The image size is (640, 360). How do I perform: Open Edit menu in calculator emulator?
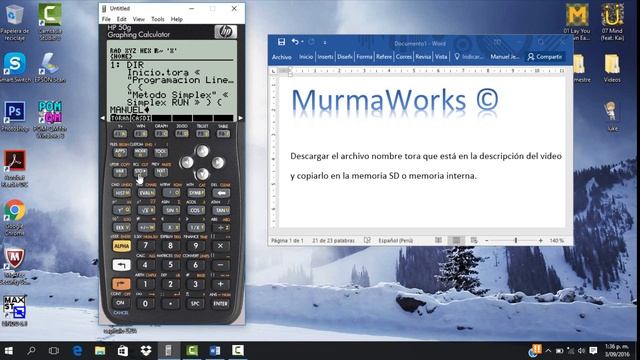tap(122, 19)
